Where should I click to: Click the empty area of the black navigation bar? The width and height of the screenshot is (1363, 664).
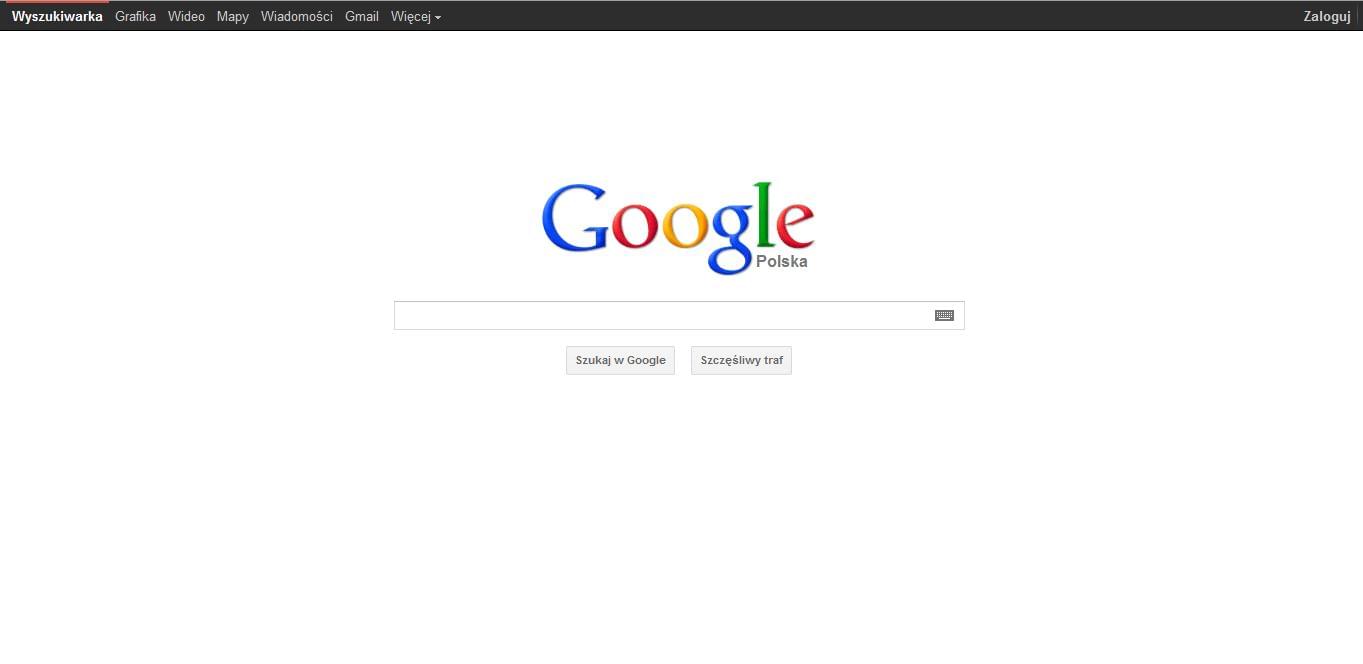click(870, 16)
